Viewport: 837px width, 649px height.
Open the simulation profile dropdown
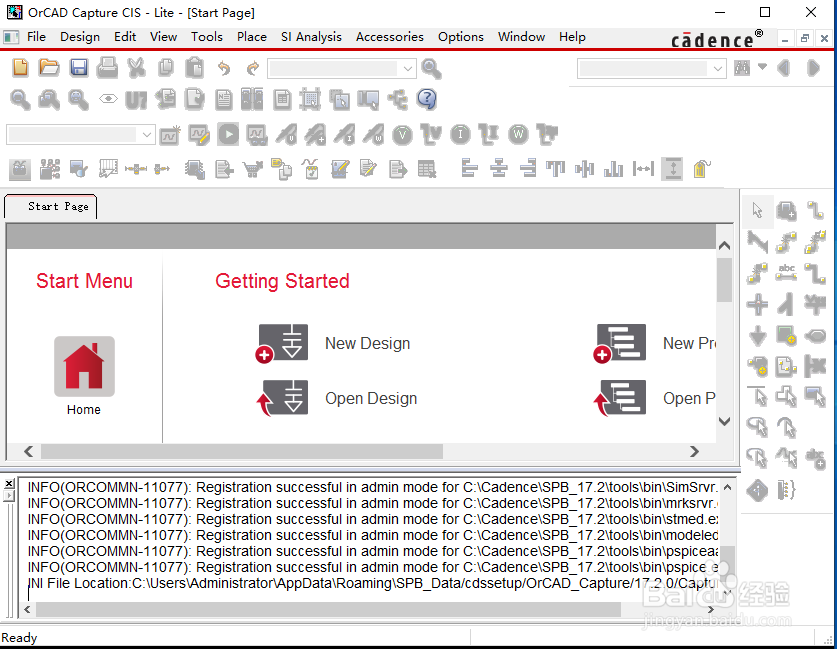(147, 134)
